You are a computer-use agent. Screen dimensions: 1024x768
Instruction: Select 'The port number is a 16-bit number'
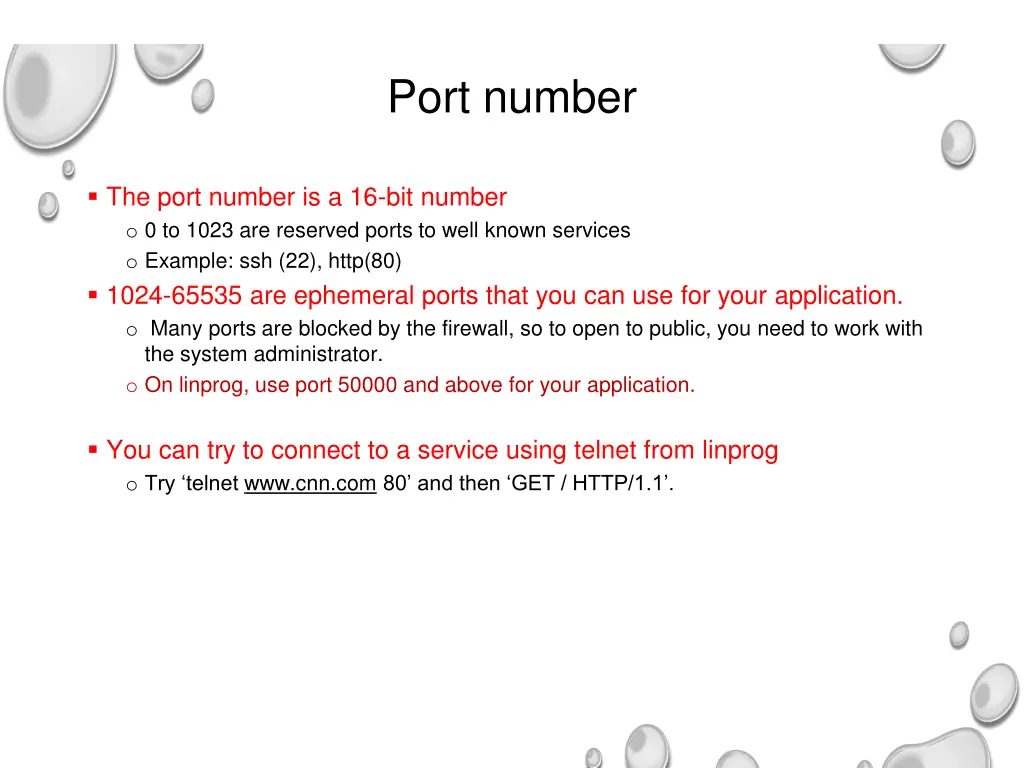[306, 197]
